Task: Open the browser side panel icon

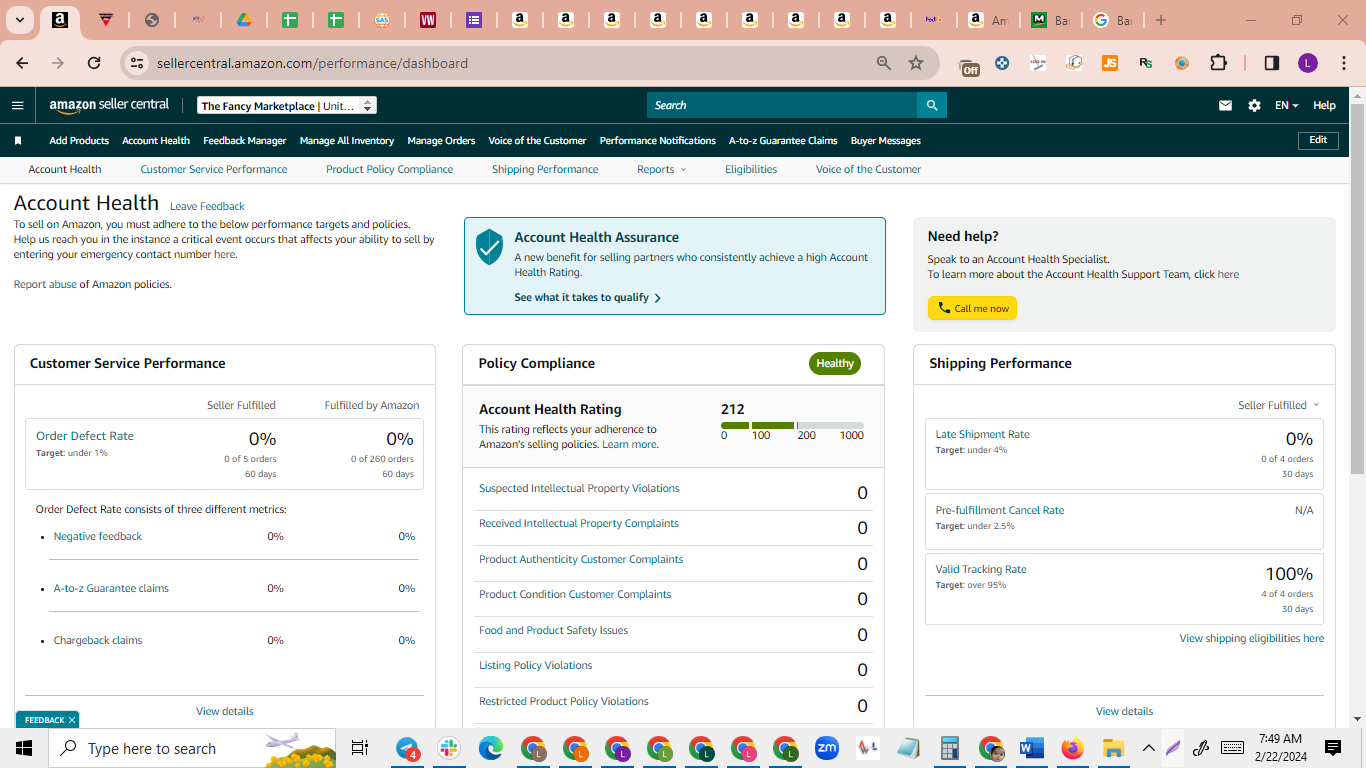Action: coord(1272,63)
